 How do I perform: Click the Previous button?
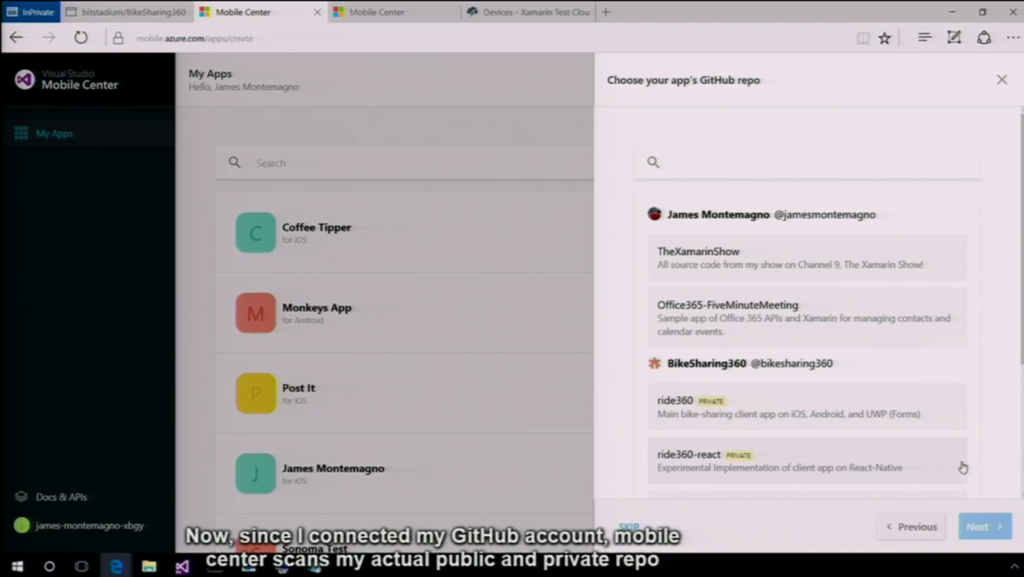point(911,527)
